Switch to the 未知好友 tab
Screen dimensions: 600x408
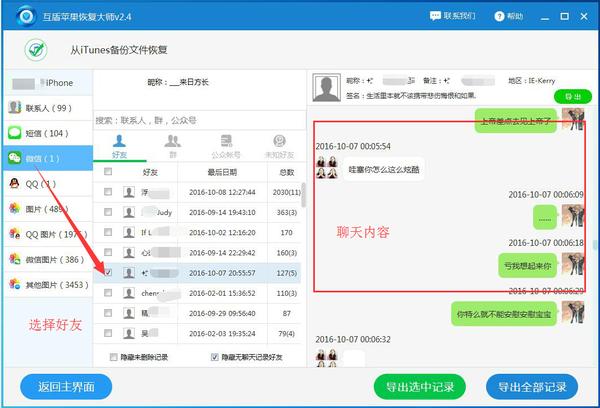point(279,147)
